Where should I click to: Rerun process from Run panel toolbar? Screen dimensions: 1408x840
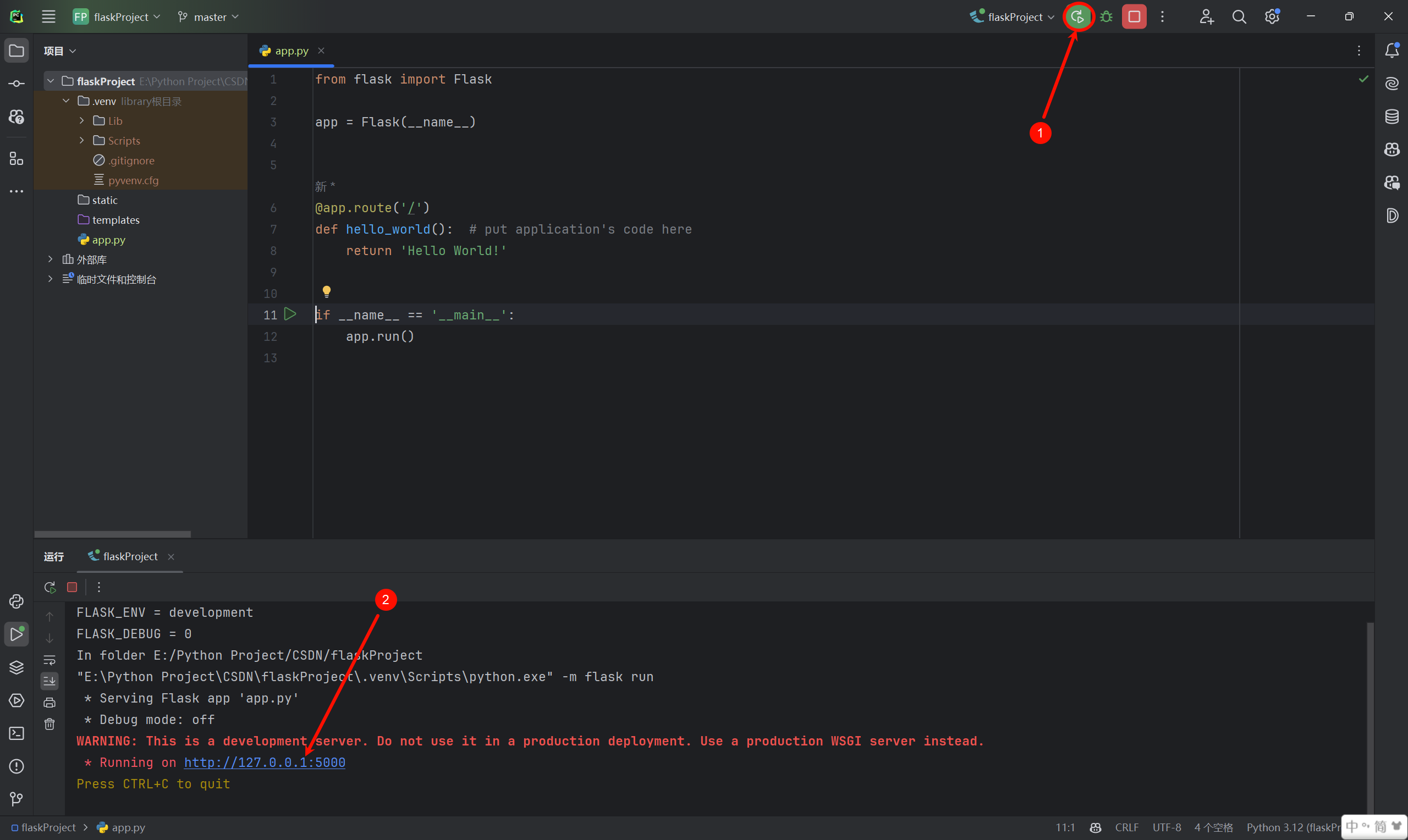pyautogui.click(x=50, y=587)
